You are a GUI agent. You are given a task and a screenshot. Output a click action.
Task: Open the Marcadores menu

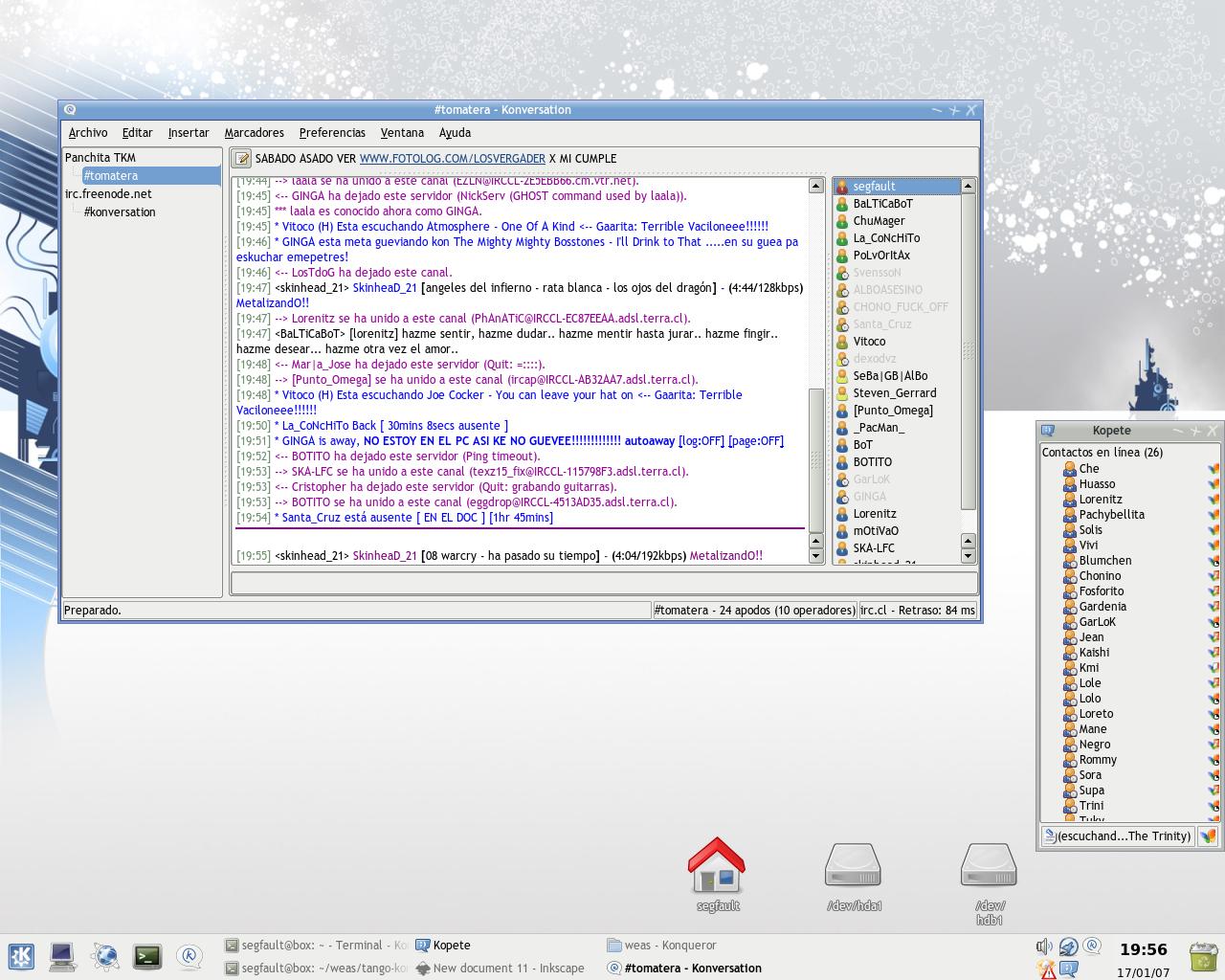pyautogui.click(x=255, y=133)
